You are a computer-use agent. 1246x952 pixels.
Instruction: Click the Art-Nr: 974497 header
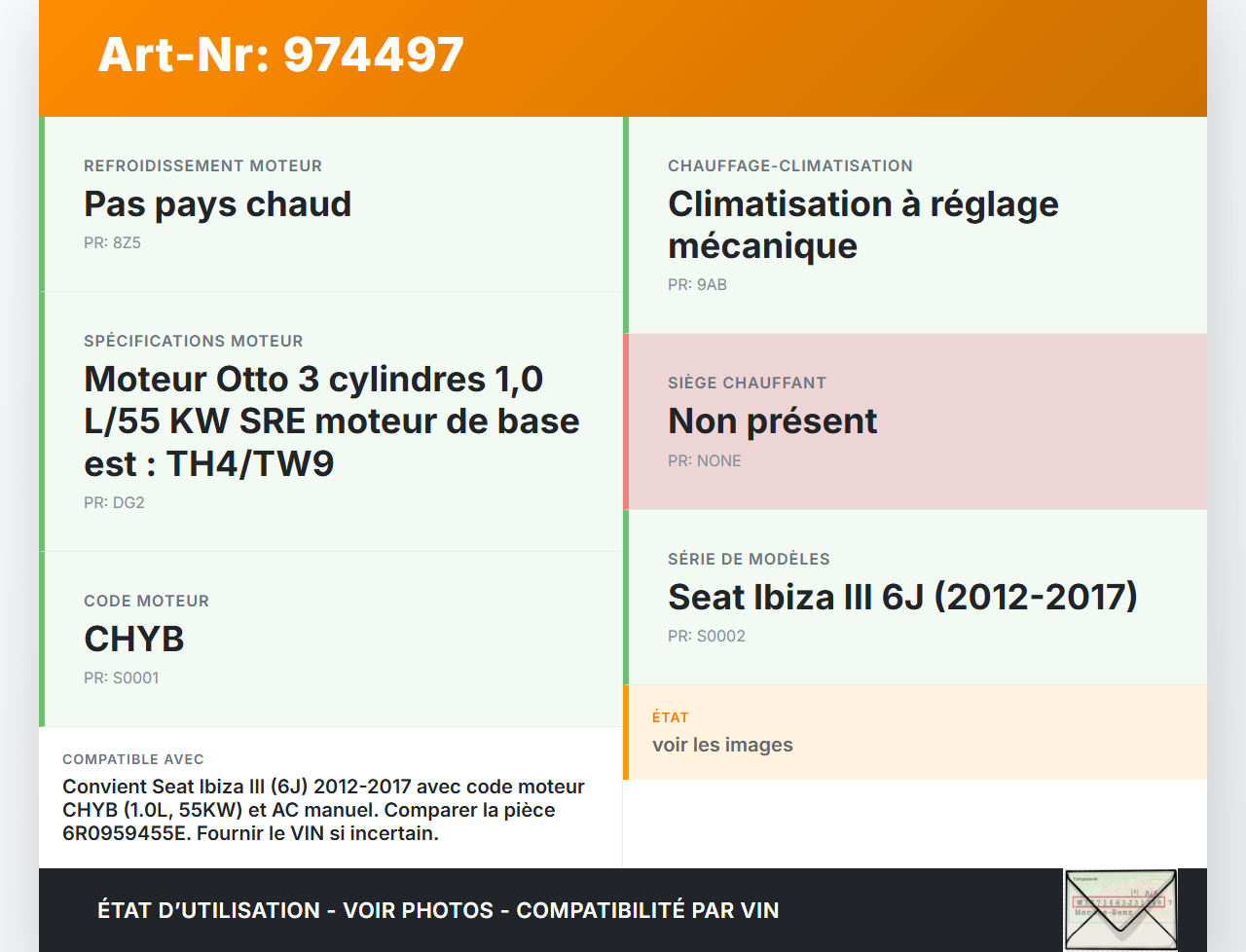[280, 55]
